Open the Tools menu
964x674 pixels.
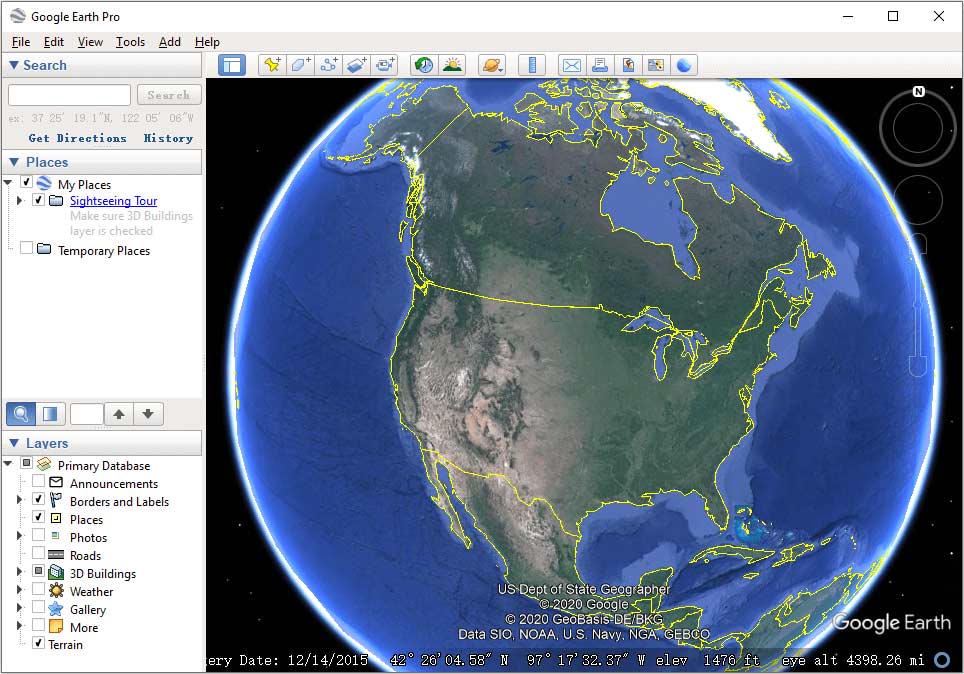point(130,42)
